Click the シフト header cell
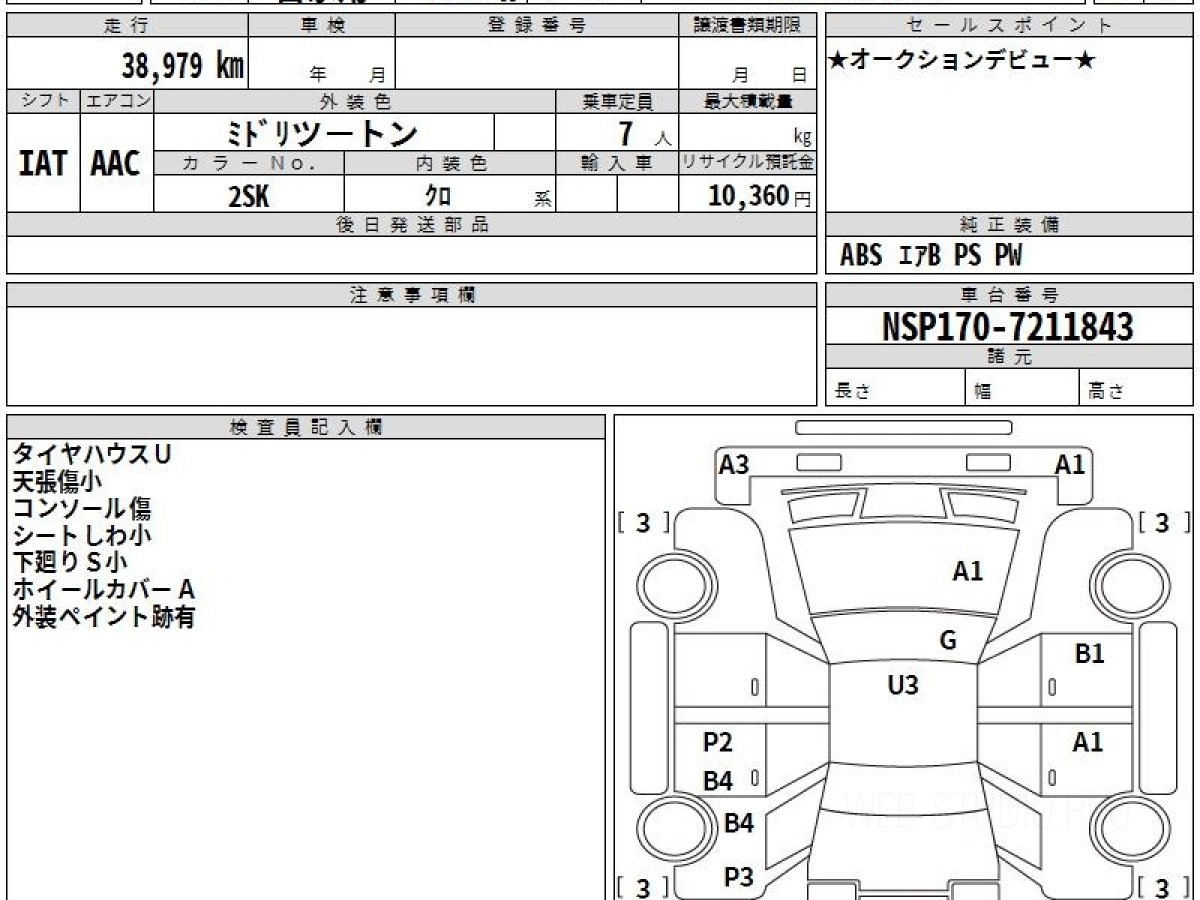Image resolution: width=1200 pixels, height=900 pixels. [43, 101]
